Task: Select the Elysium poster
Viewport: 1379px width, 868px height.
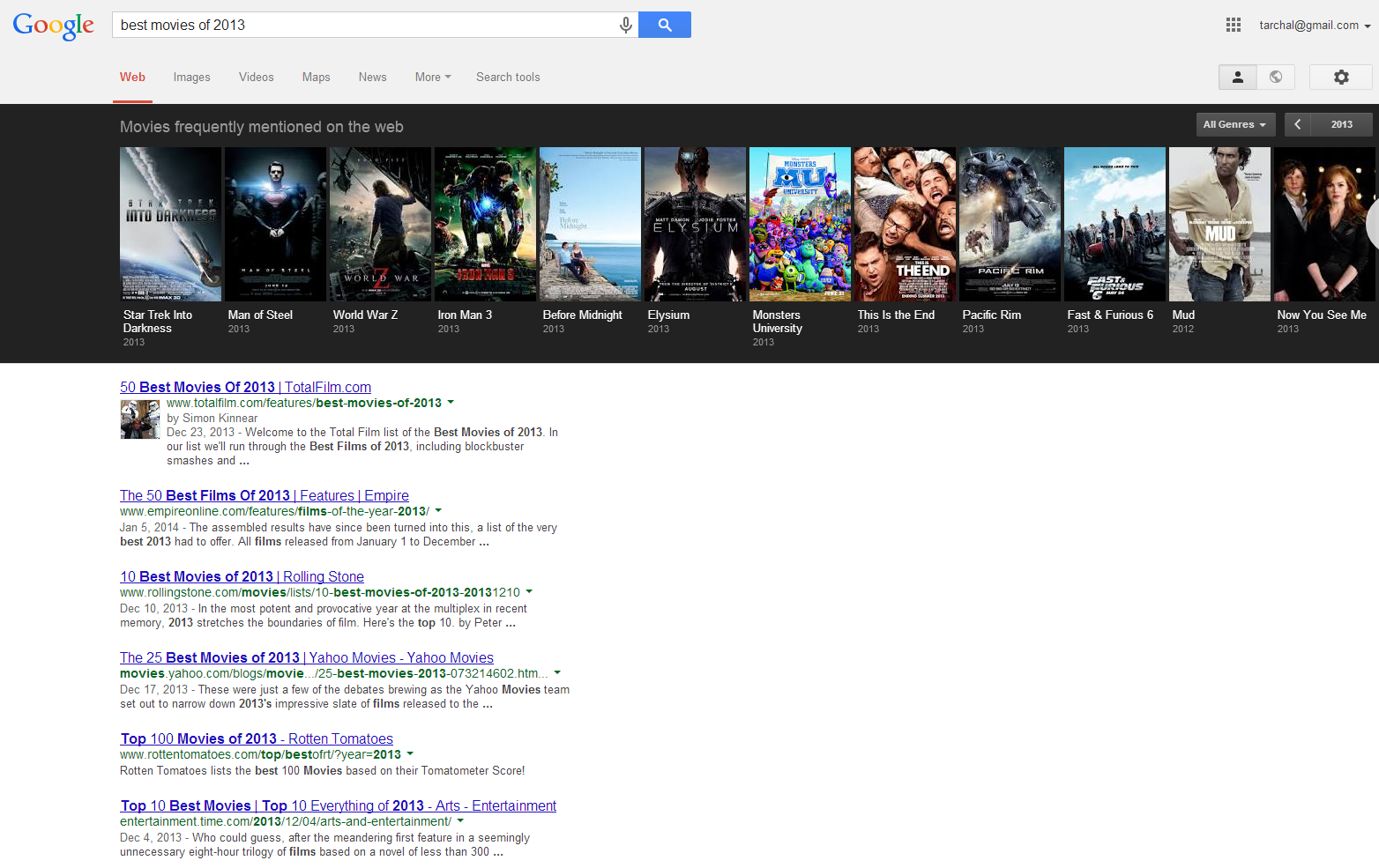Action: click(x=695, y=224)
